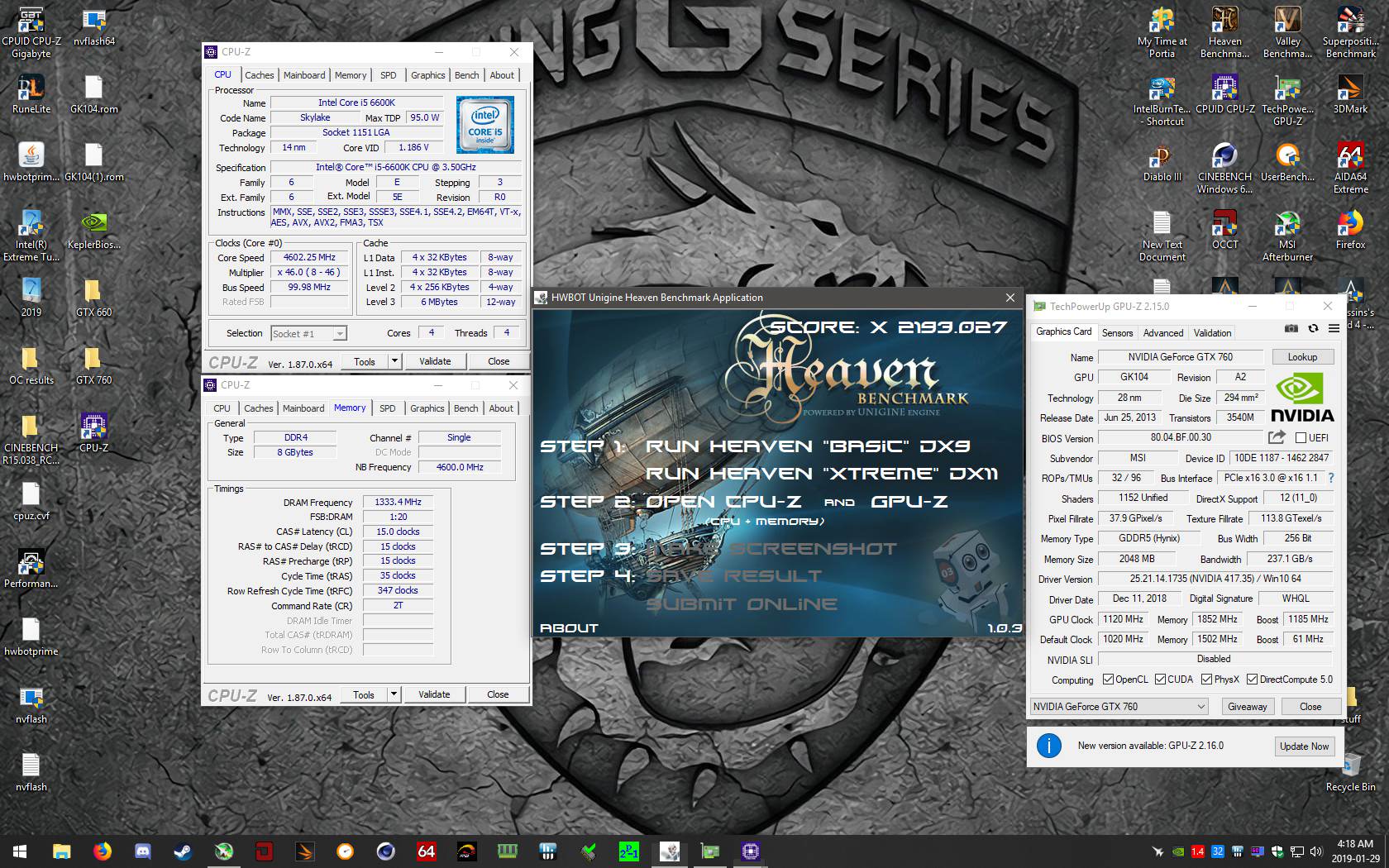Click Submit Online in Heaven app
Viewport: 1389px width, 868px height.
742,604
